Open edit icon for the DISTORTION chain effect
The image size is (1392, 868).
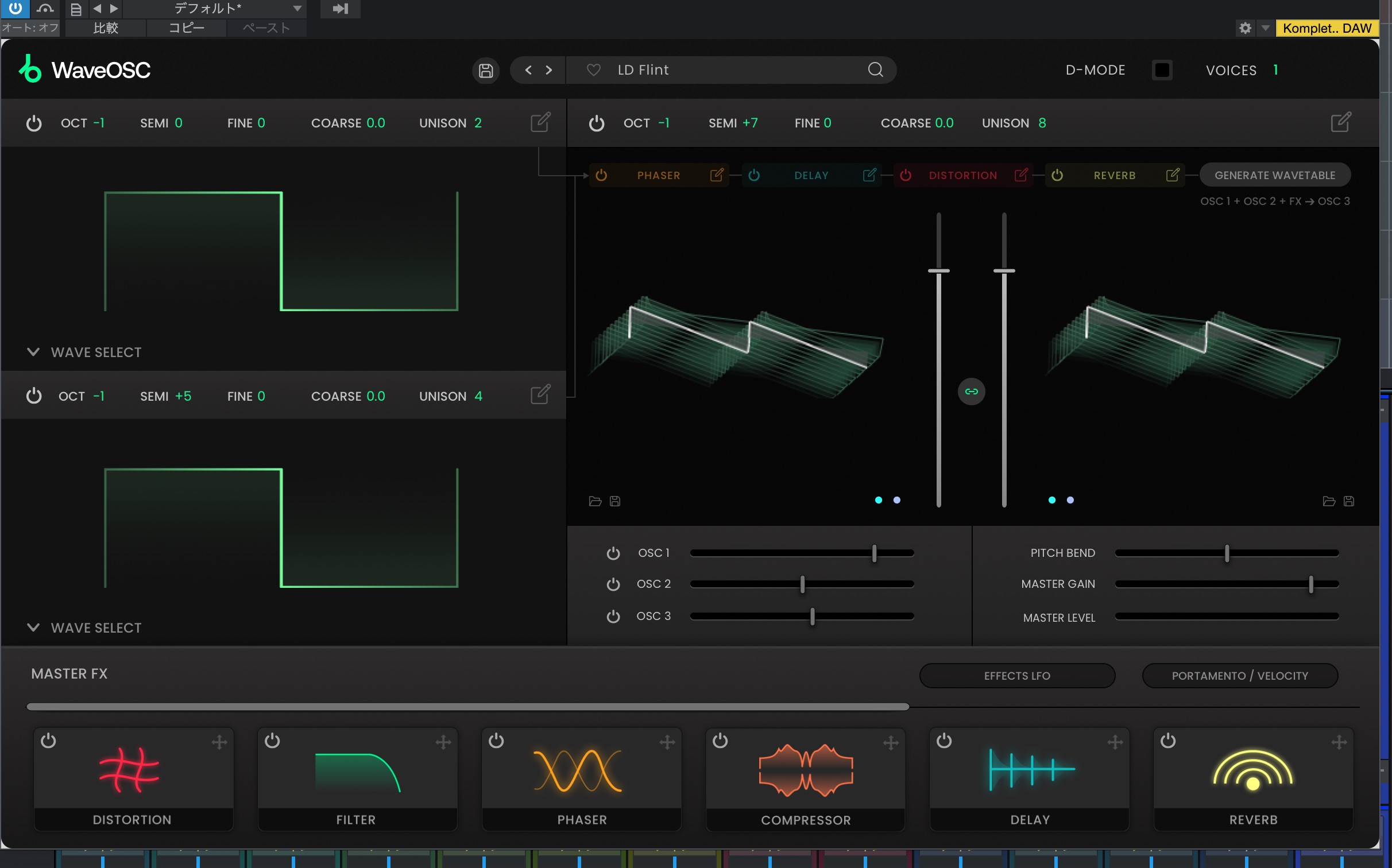pos(1021,175)
